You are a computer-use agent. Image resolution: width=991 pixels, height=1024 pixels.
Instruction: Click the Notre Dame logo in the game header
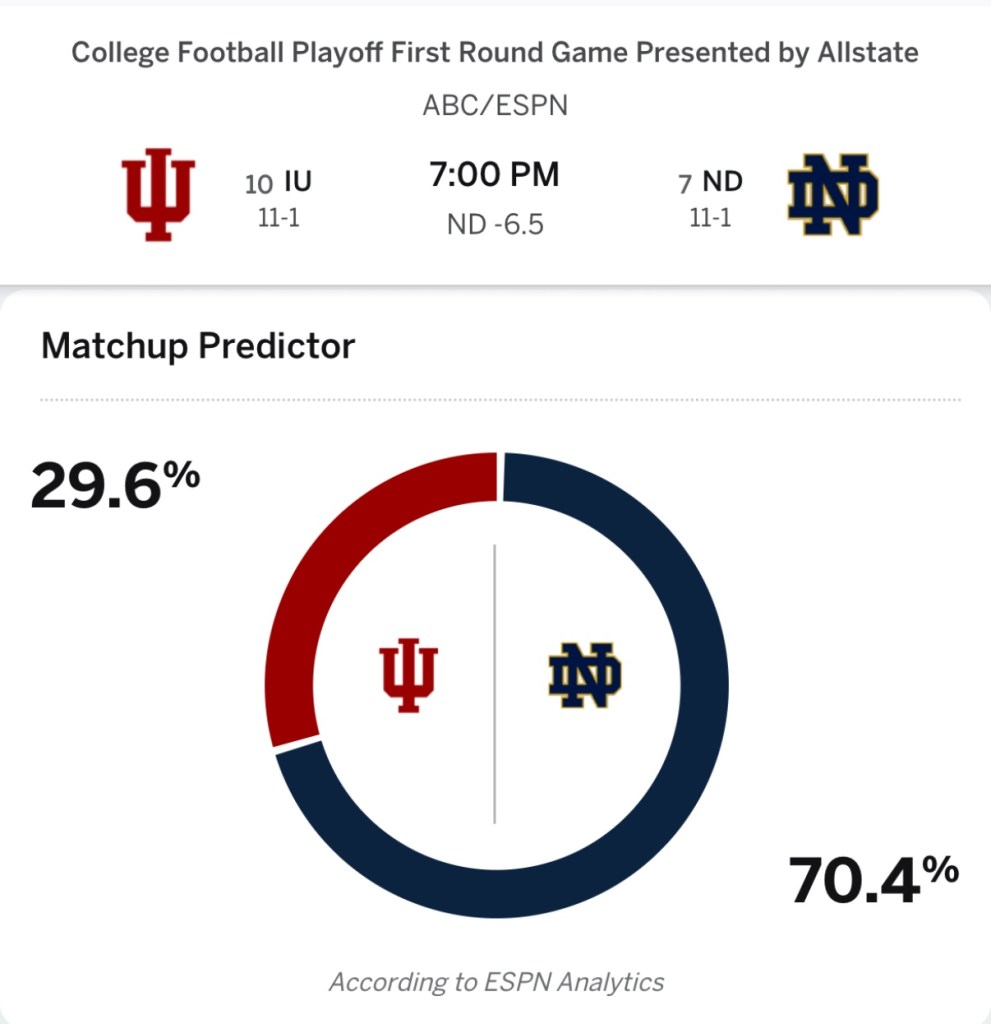tap(833, 195)
